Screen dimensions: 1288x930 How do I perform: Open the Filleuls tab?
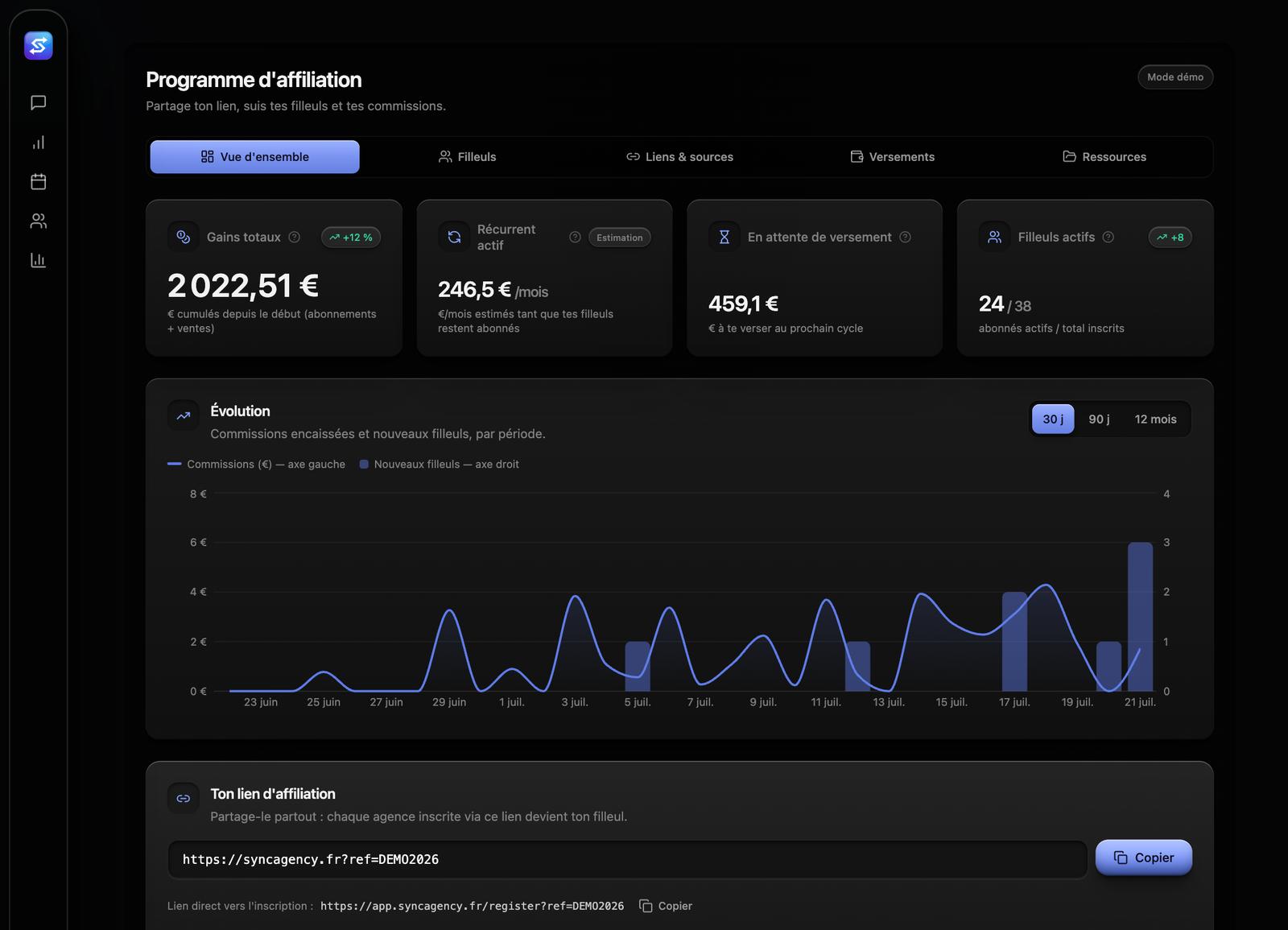tap(468, 157)
